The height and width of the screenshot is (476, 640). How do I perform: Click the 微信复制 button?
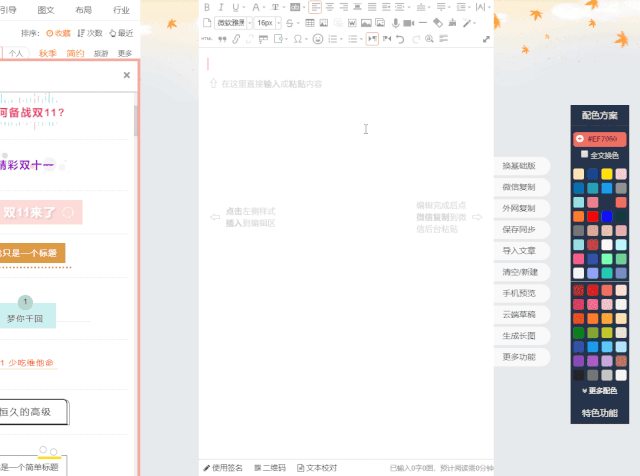coord(519,187)
